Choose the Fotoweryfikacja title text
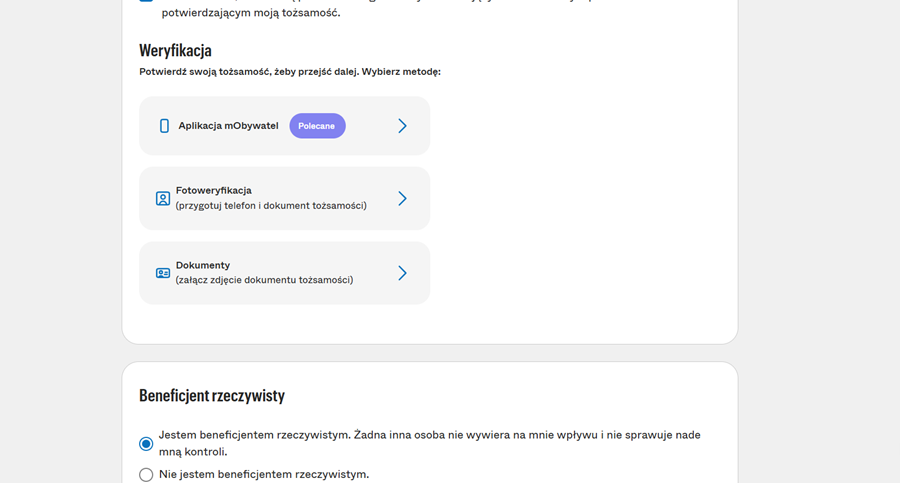Viewport: 900px width, 483px height. [x=213, y=190]
